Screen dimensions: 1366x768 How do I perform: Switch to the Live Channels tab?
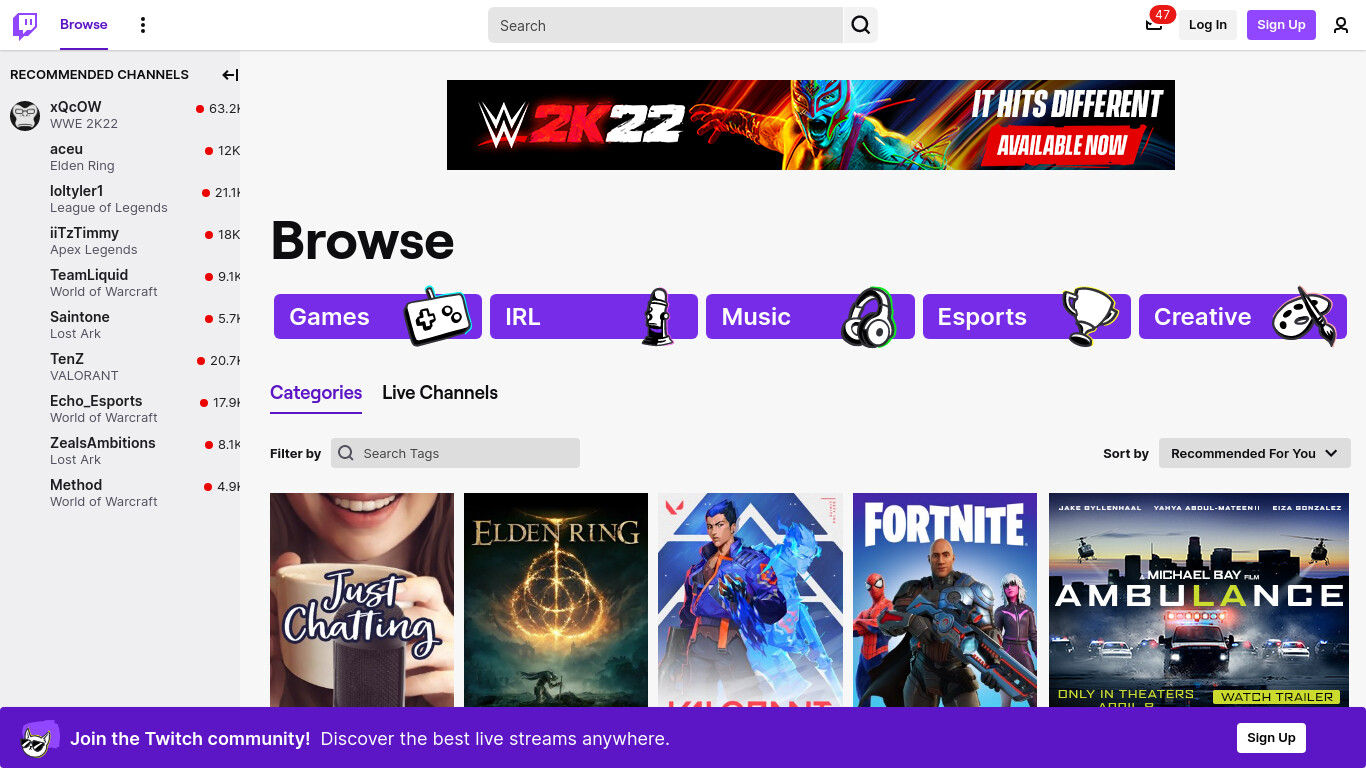point(440,393)
